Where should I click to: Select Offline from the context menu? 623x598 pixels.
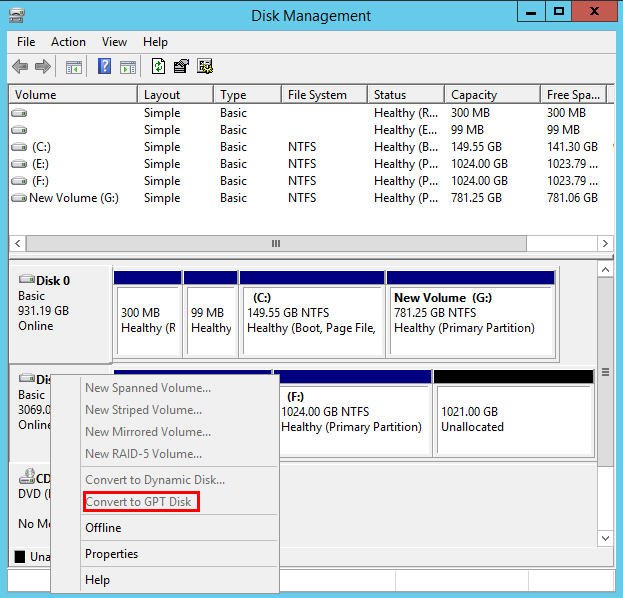coord(103,528)
